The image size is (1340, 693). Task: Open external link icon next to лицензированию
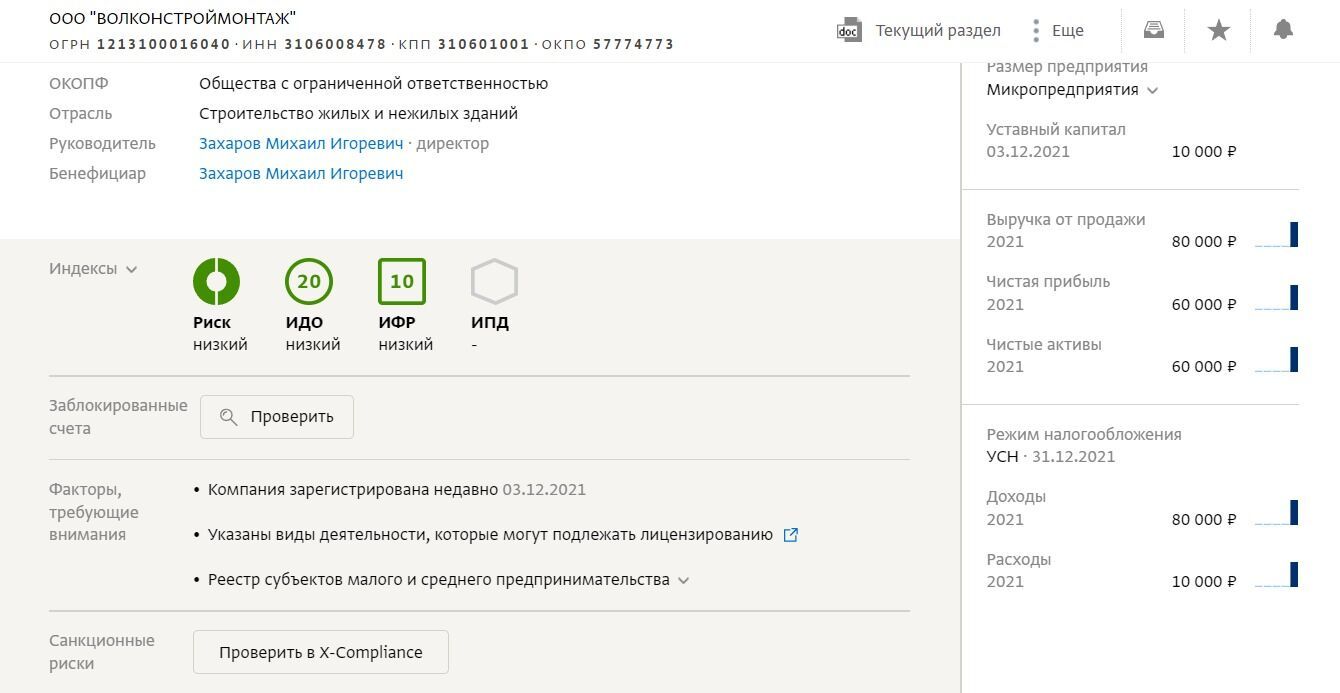click(790, 535)
